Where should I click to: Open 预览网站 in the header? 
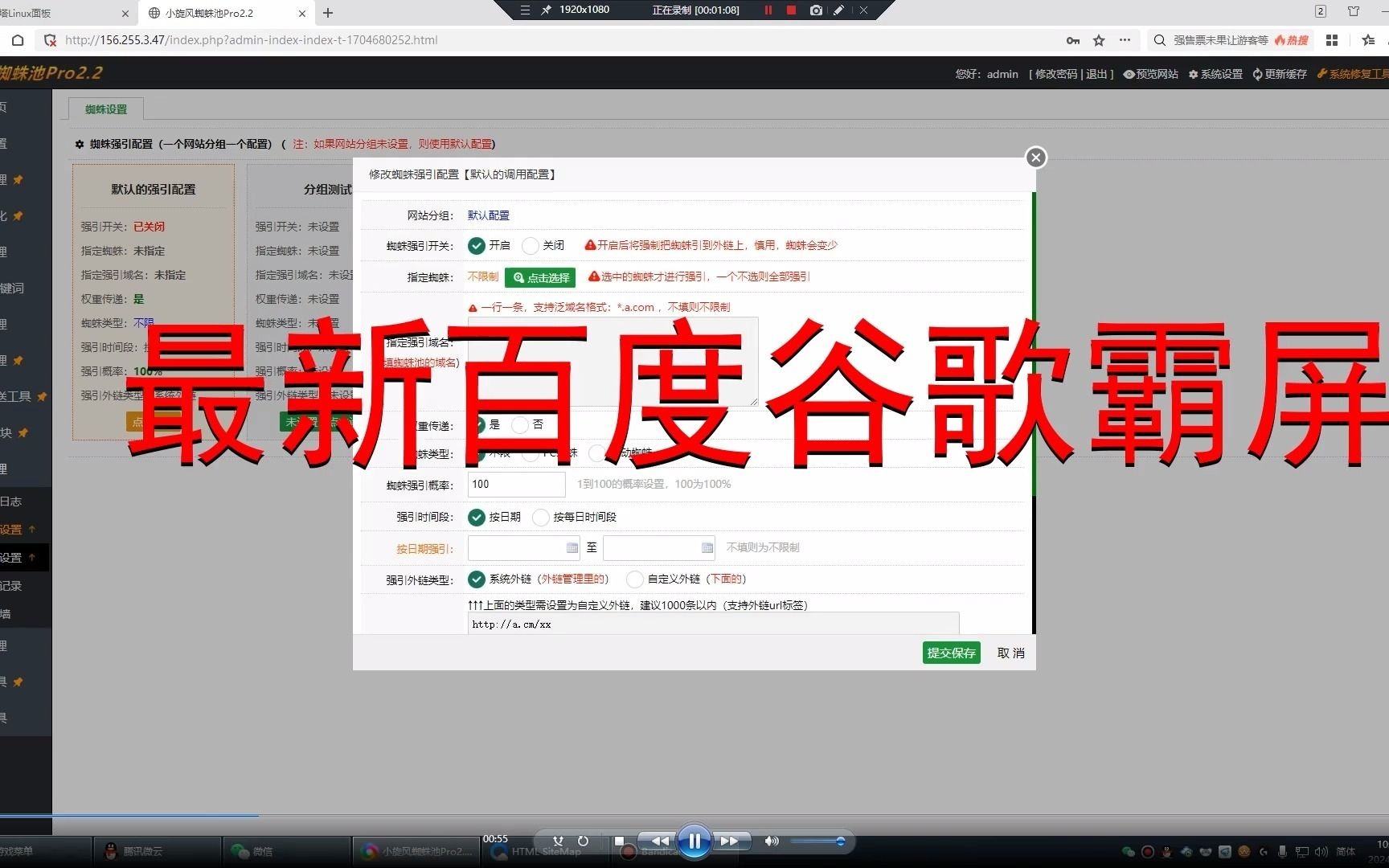[1151, 74]
